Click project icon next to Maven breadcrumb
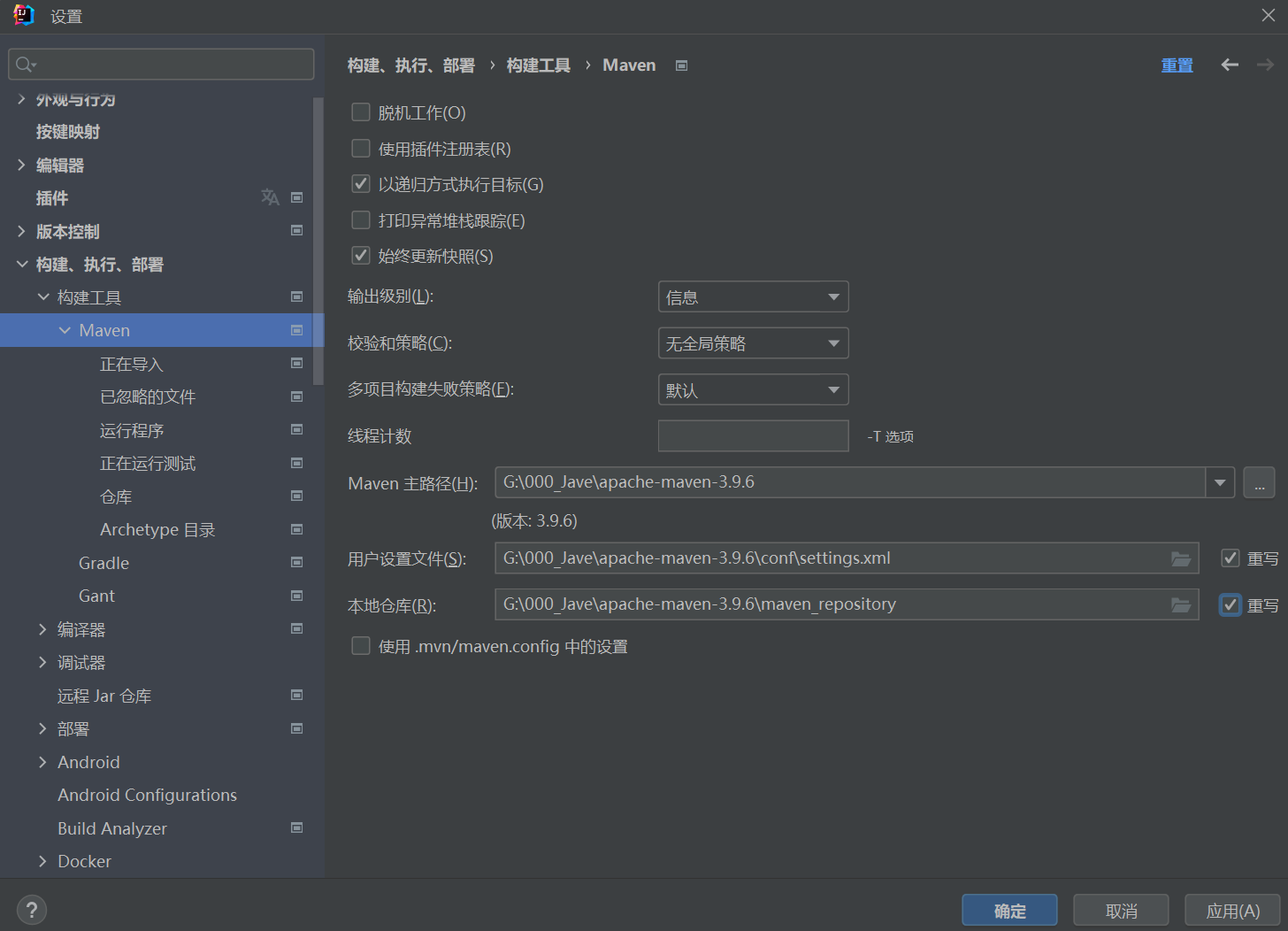This screenshot has width=1288, height=931. (x=681, y=65)
